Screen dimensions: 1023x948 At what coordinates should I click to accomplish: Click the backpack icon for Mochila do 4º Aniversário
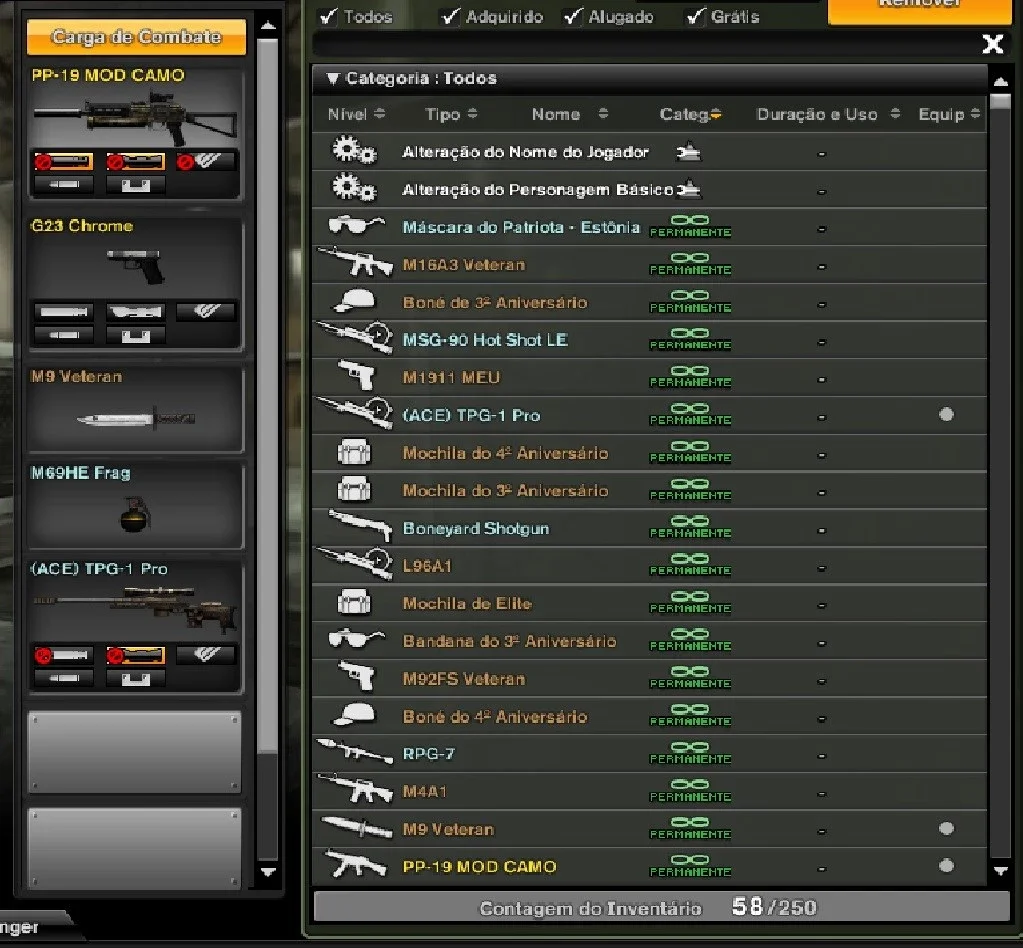tap(354, 451)
